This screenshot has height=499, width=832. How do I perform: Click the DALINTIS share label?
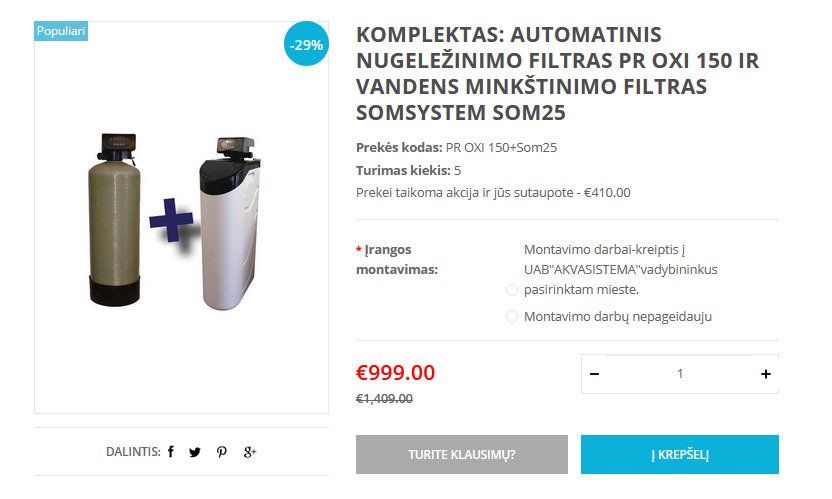pyautogui.click(x=133, y=452)
